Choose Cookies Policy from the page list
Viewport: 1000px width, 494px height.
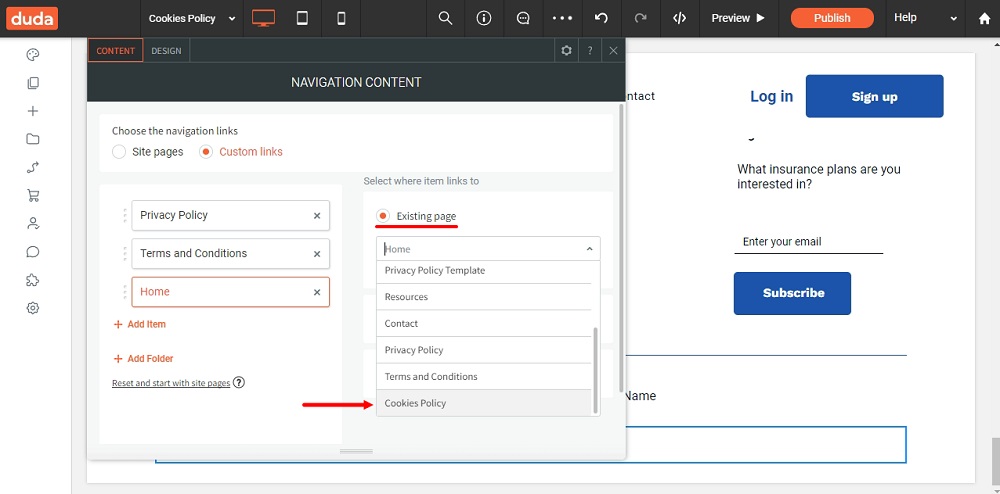coord(484,403)
